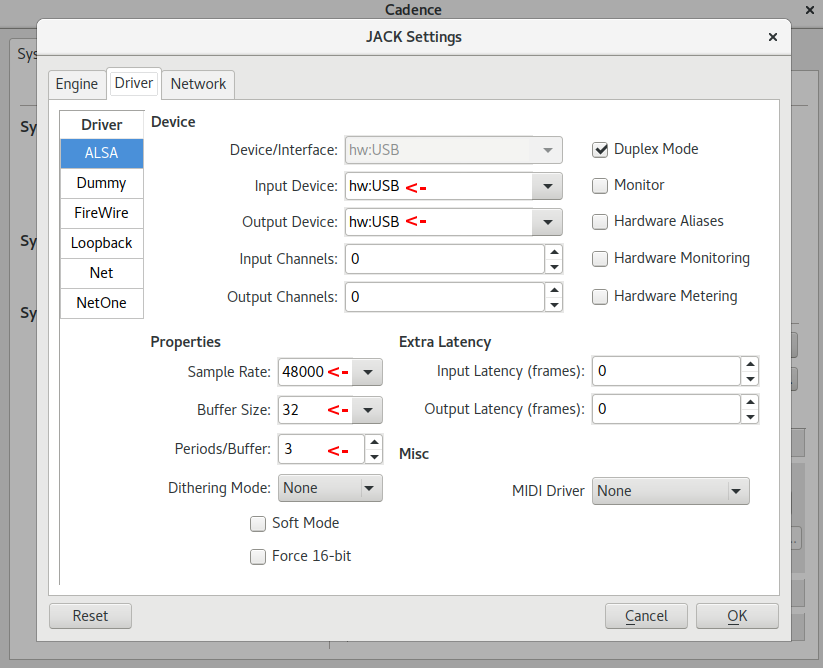The width and height of the screenshot is (823, 668).
Task: Select the NetOne driver
Action: pos(101,303)
